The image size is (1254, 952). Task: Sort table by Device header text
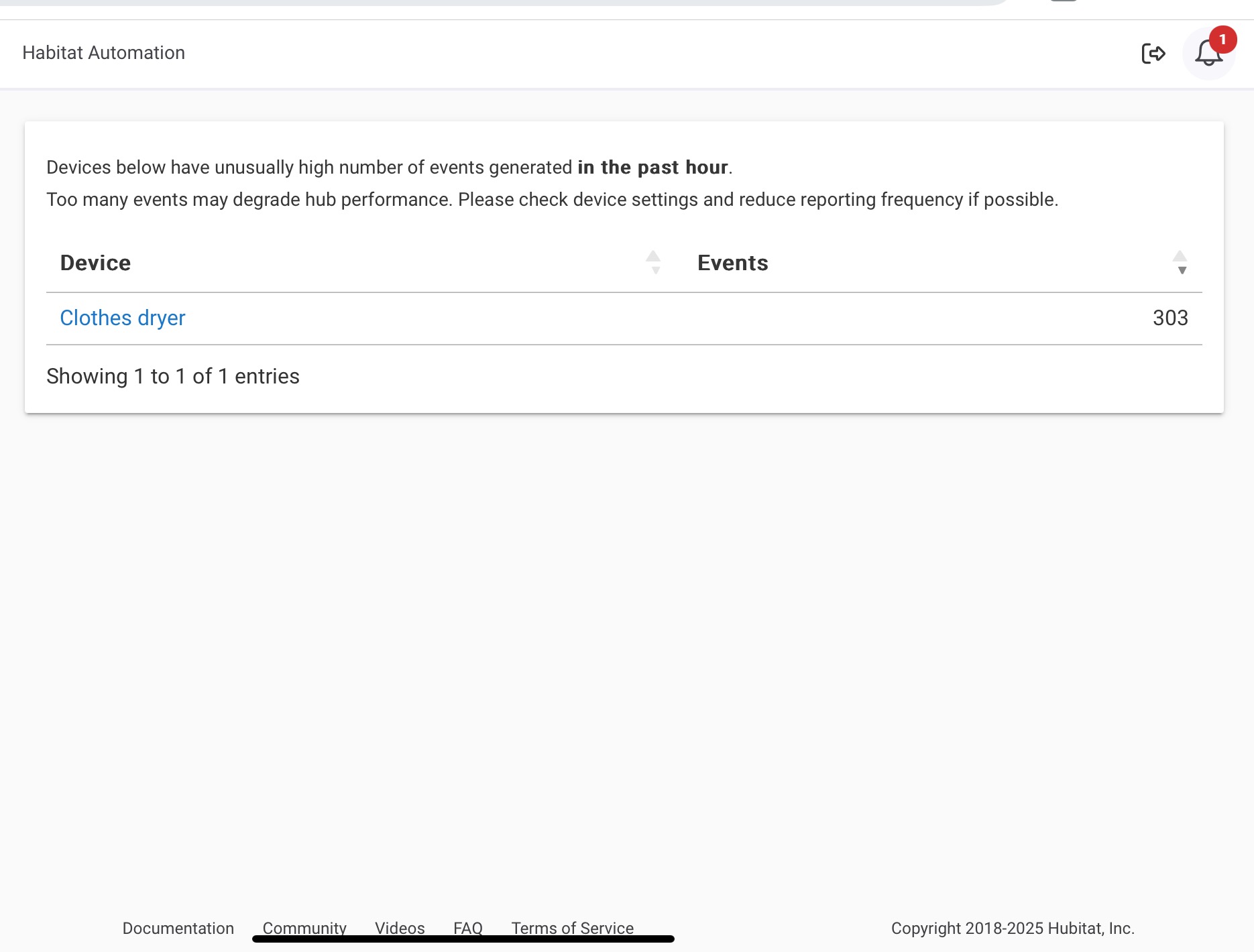(x=95, y=263)
